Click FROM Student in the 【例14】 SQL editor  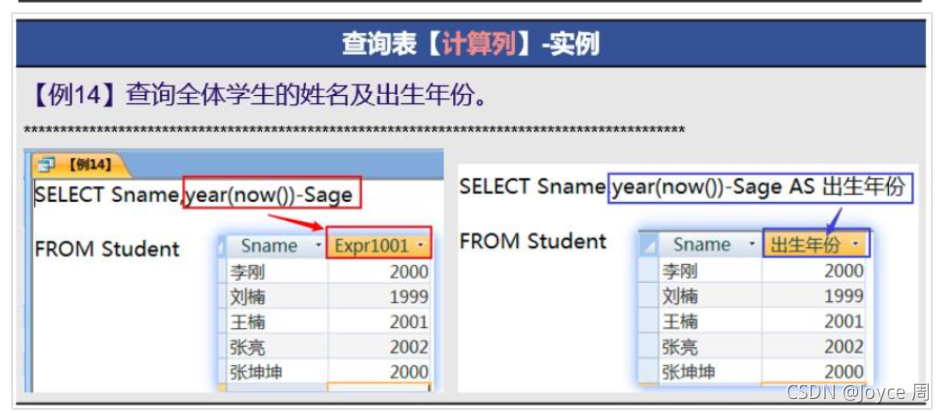tap(107, 249)
